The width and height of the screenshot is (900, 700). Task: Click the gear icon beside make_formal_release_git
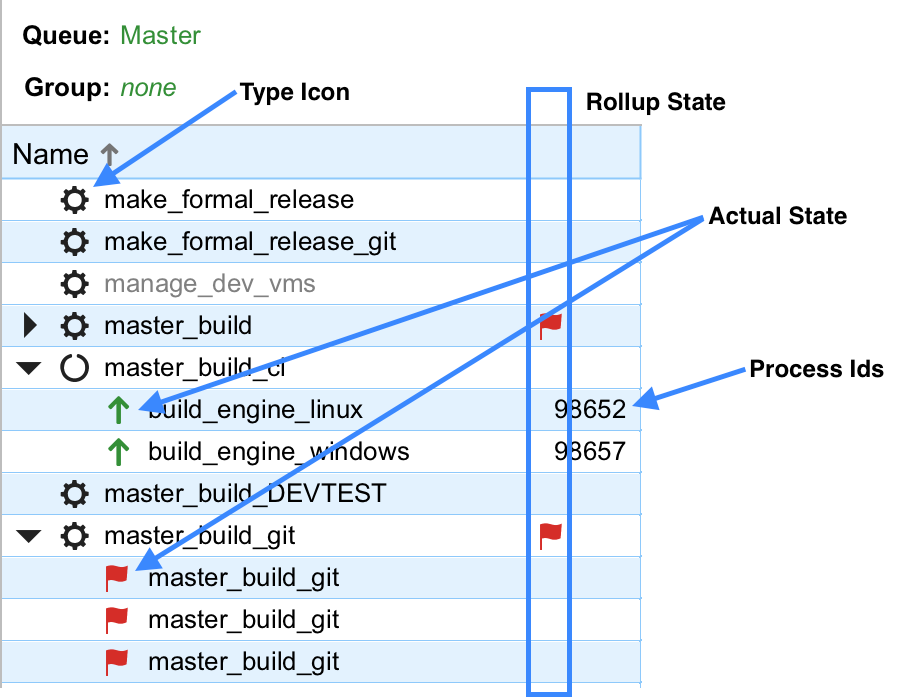[74, 242]
